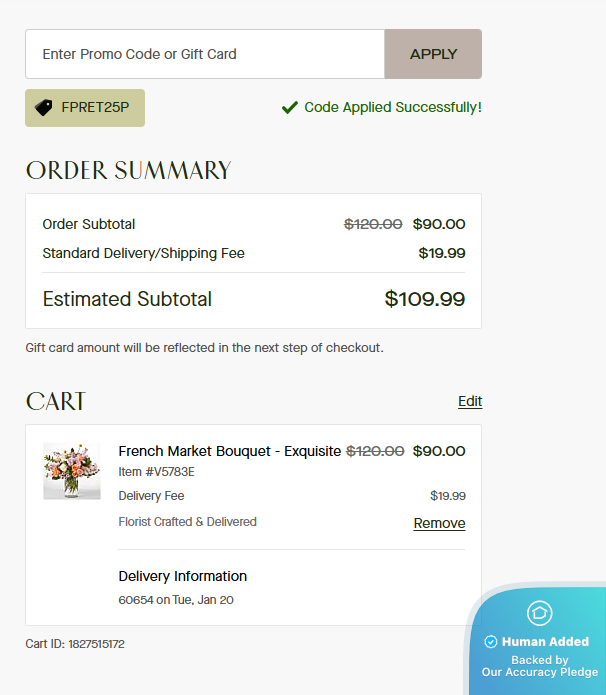Viewport: 606px width, 695px height.
Task: Click the Cart ID 1827515172 text
Action: [x=75, y=644]
